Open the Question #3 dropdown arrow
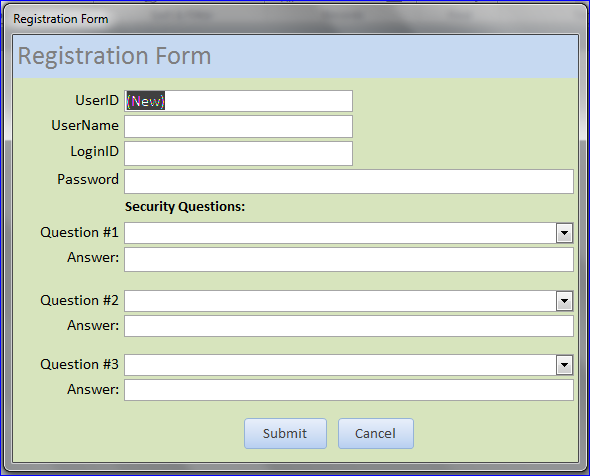Screen dimensions: 590x476 [x=564, y=365]
